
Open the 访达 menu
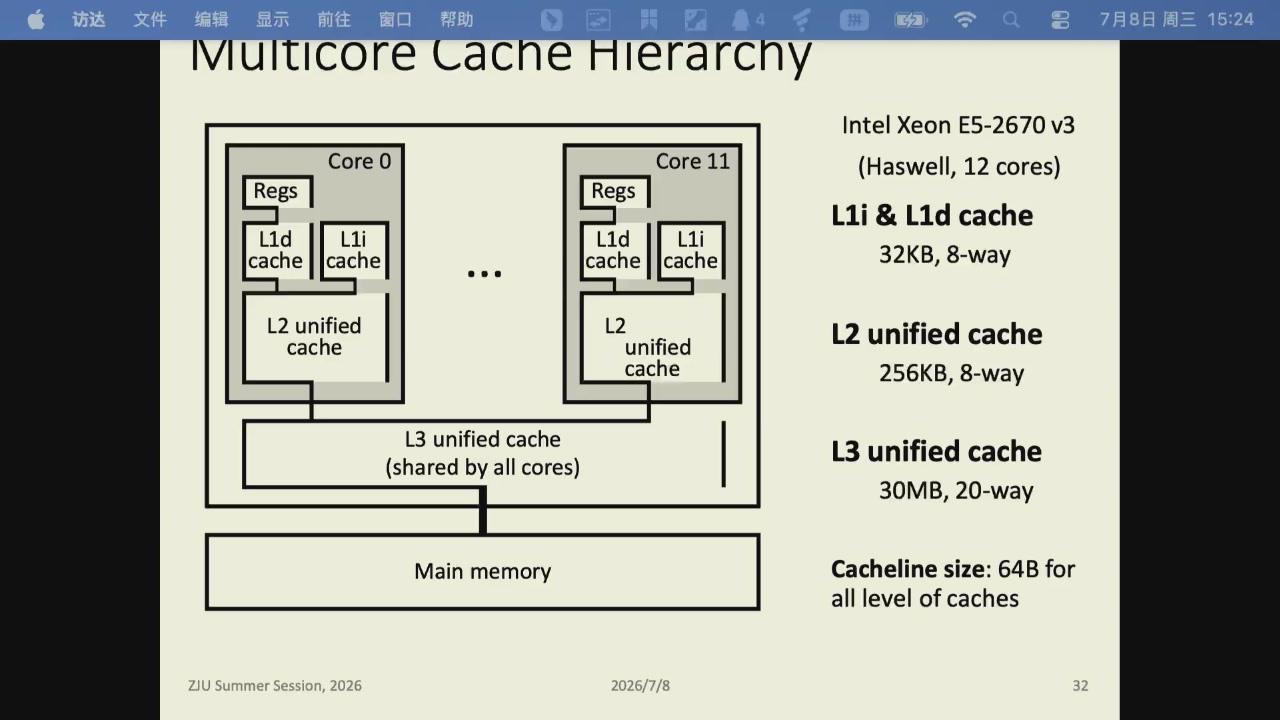point(89,19)
